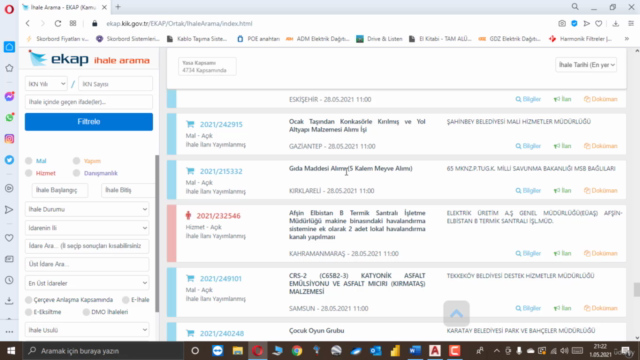The image size is (640, 360).
Task: Open the İhale Usulü dropdown
Action: pyautogui.click(x=87, y=330)
